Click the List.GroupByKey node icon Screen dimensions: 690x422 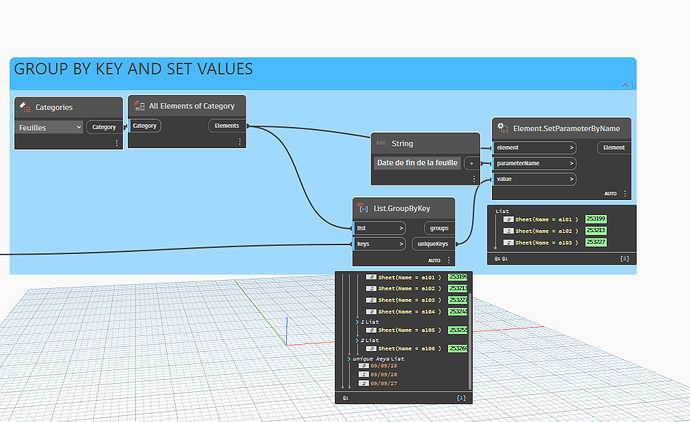tap(363, 208)
